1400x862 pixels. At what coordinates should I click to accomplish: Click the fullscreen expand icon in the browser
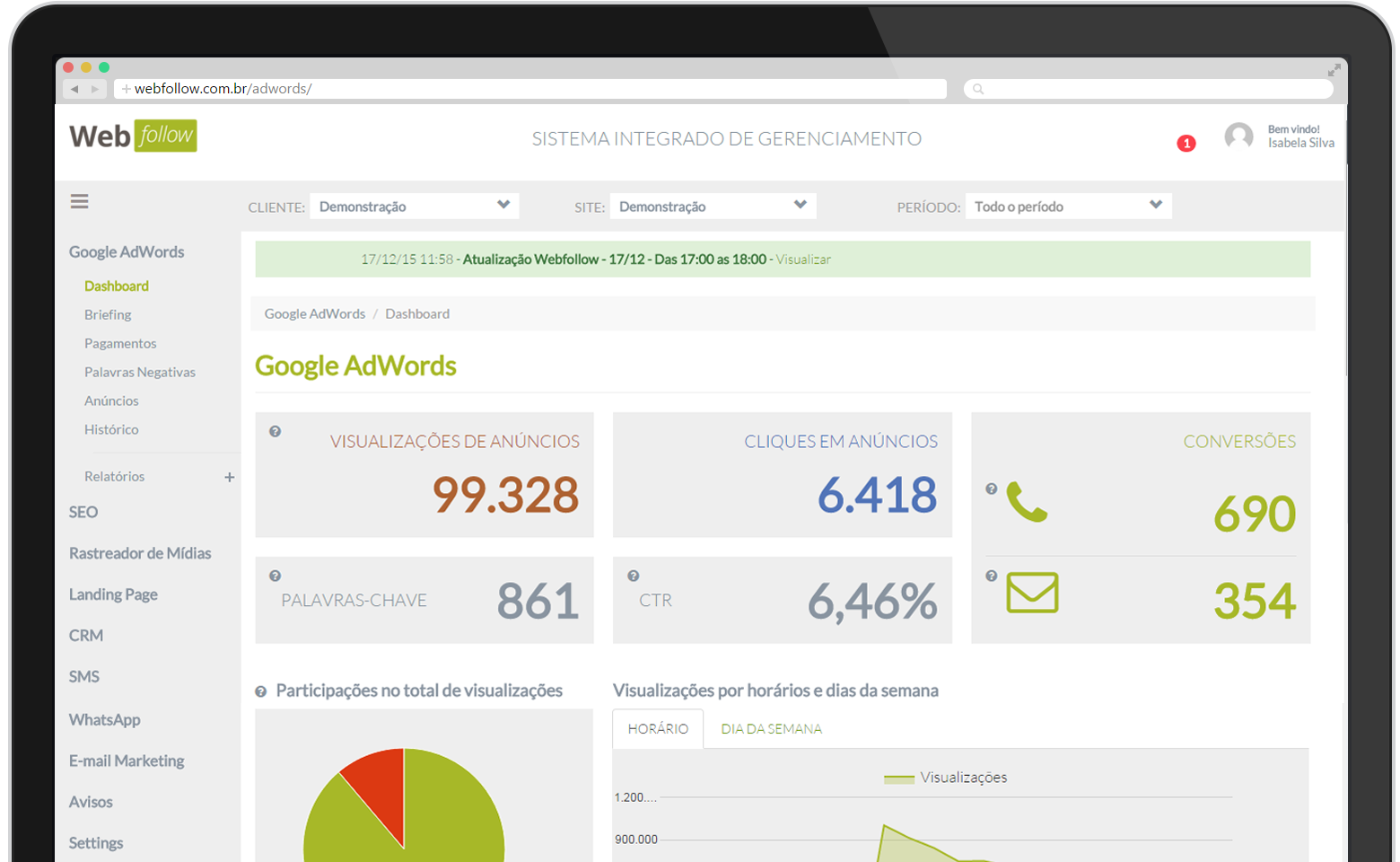pos(1334,70)
